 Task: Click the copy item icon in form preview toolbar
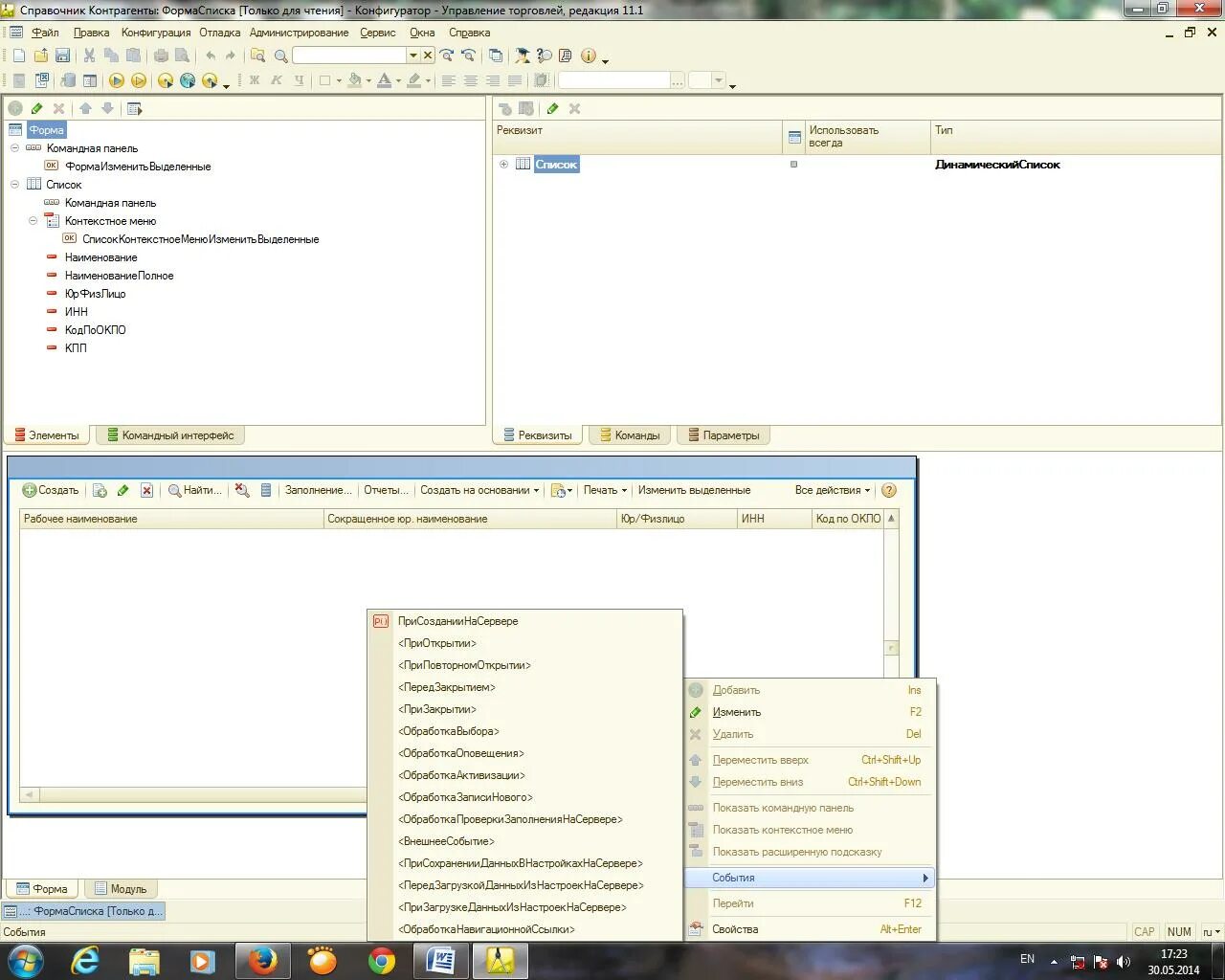click(100, 490)
